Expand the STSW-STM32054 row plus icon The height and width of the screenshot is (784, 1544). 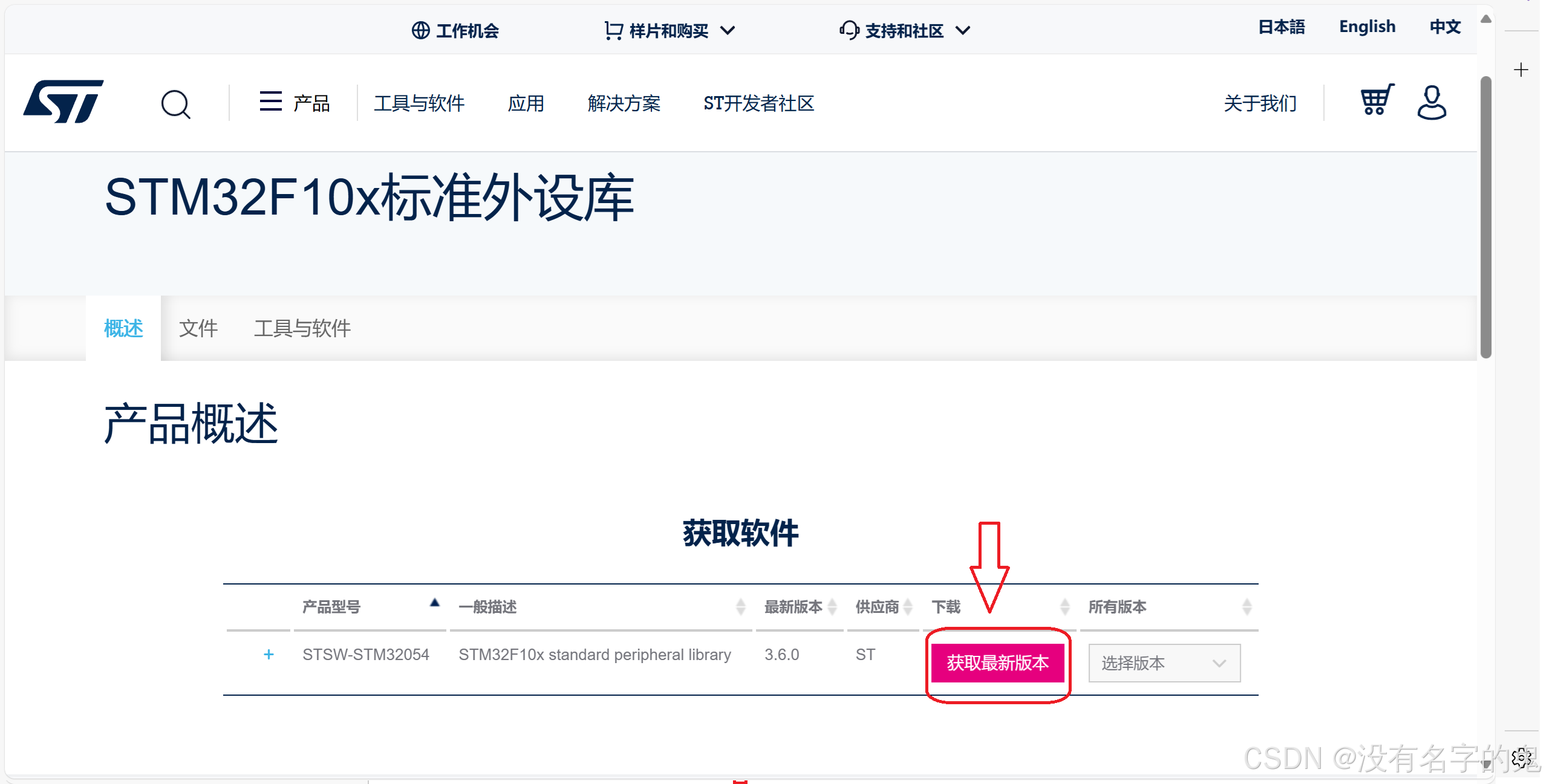269,655
